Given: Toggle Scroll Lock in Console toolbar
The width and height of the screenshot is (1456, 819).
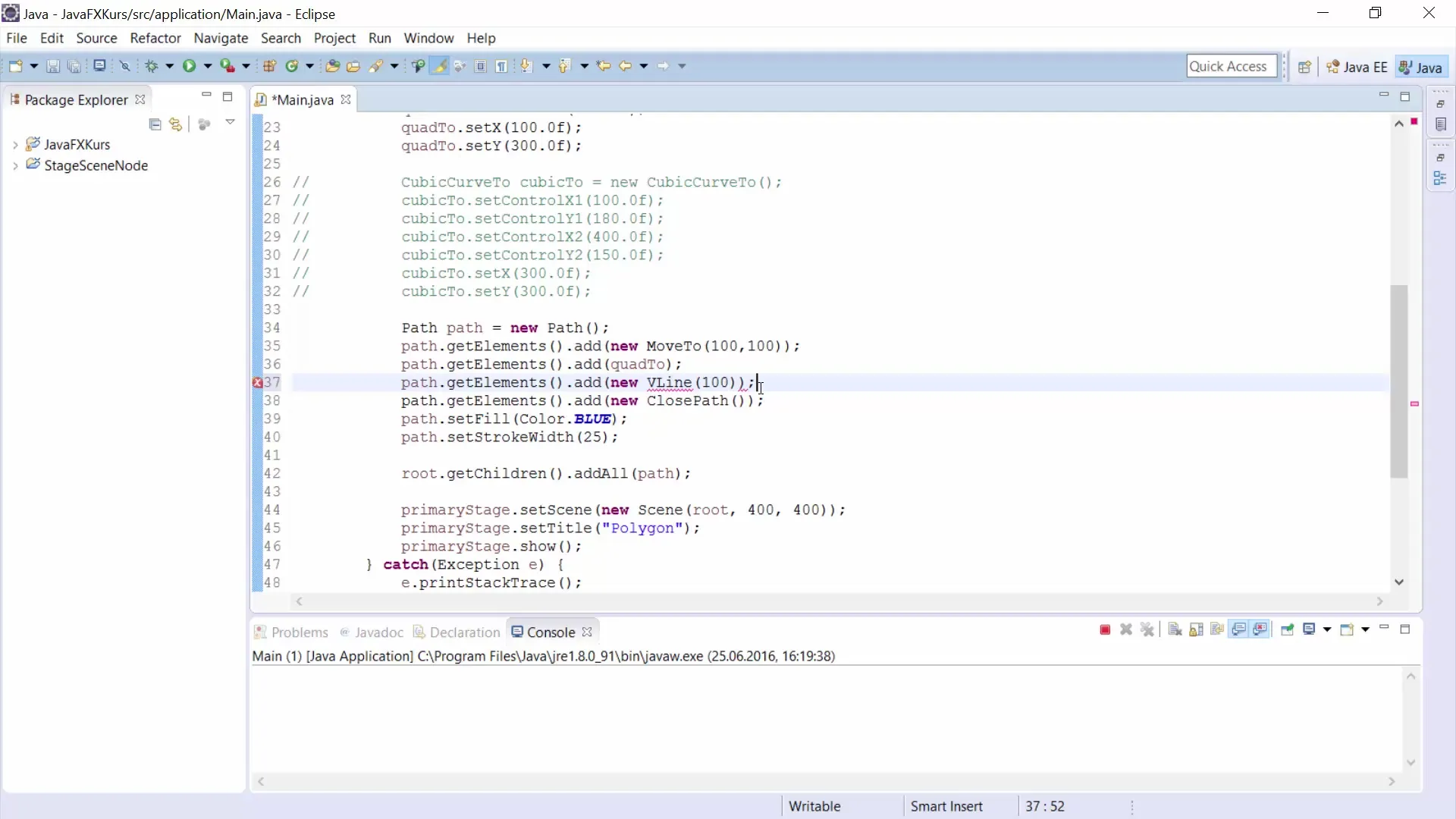Looking at the screenshot, I should point(1196,630).
